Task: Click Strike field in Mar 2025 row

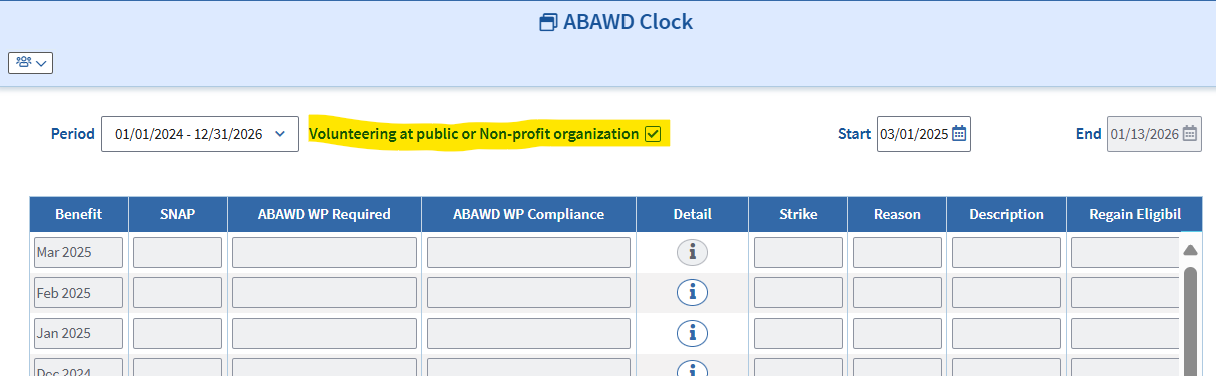Action: click(798, 253)
